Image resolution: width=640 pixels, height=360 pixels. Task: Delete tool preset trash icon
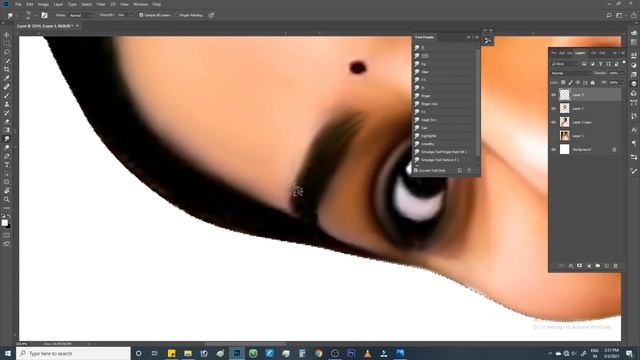(x=469, y=170)
